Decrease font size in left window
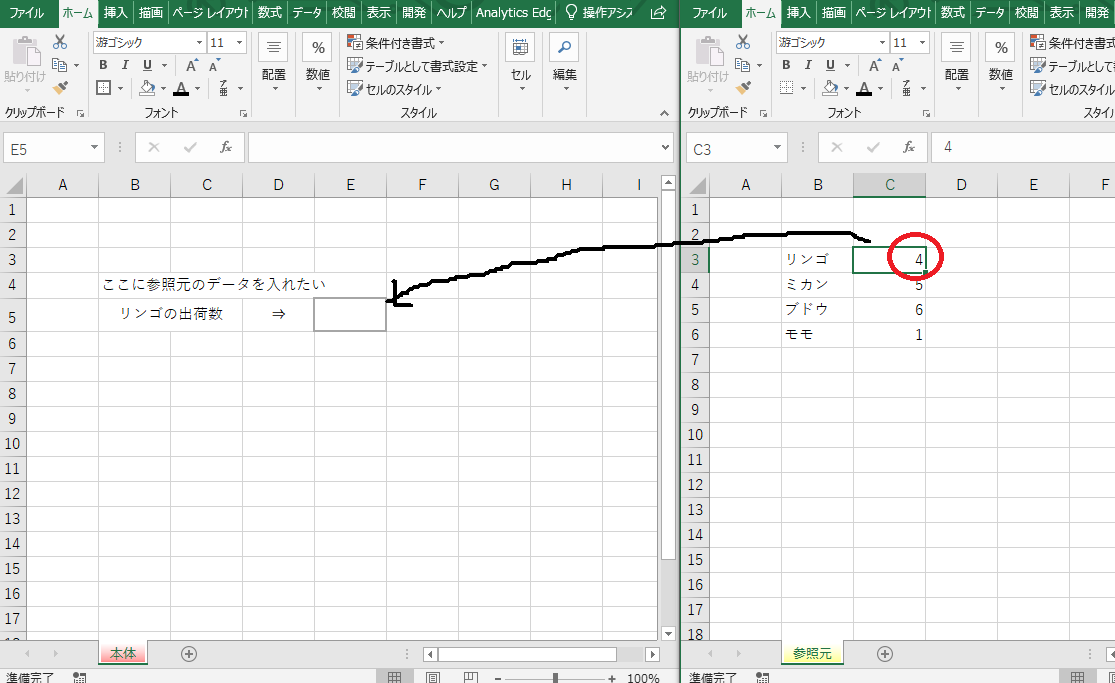The width and height of the screenshot is (1115, 683). [214, 65]
